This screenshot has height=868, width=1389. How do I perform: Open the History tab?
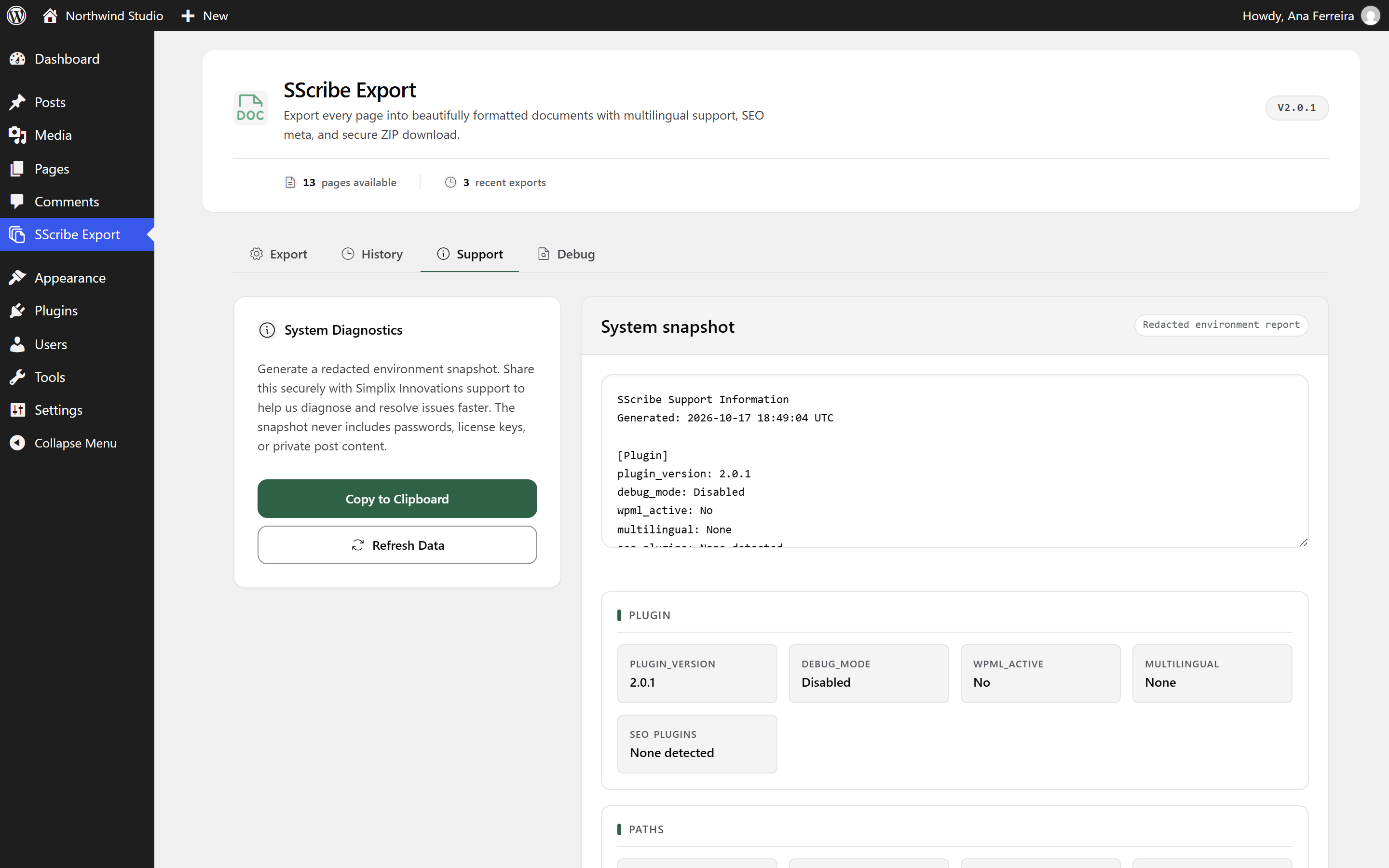point(372,254)
